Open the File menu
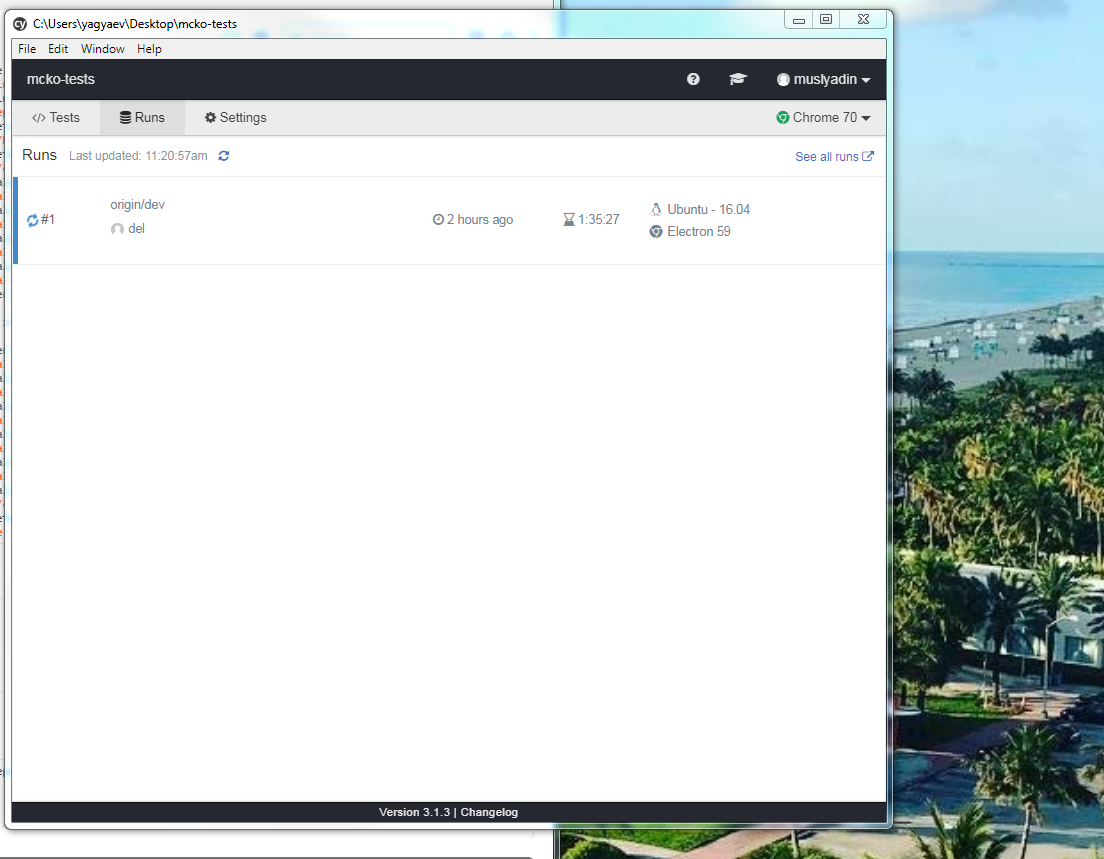 tap(26, 48)
